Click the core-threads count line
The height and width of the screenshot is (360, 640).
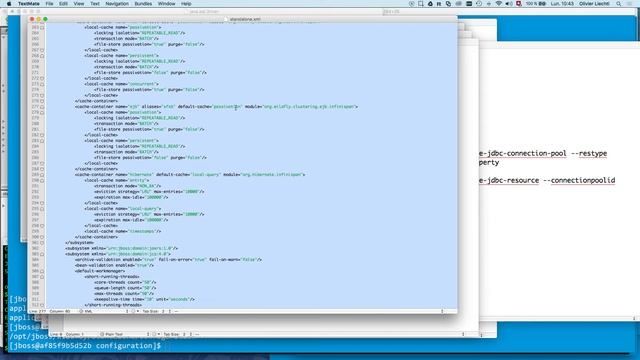pyautogui.click(x=125, y=282)
